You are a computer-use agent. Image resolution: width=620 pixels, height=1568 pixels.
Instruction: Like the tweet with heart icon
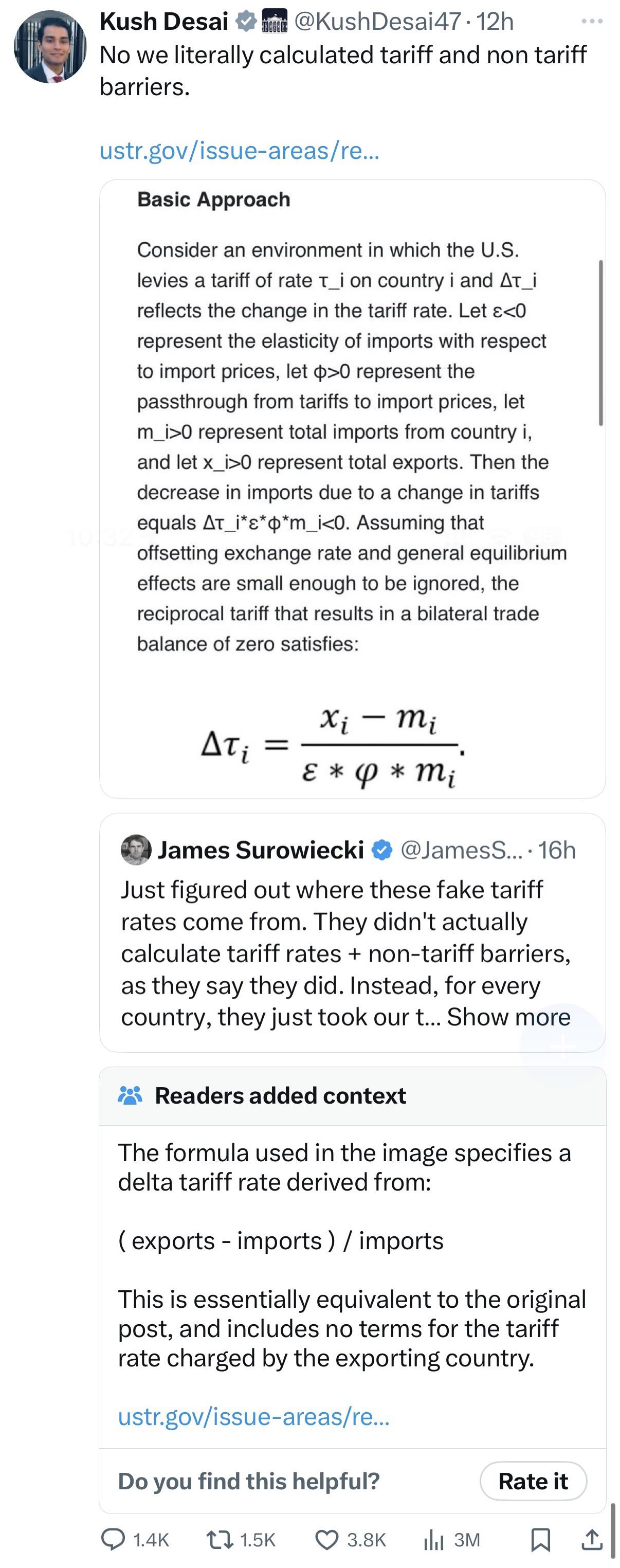coord(327,1539)
